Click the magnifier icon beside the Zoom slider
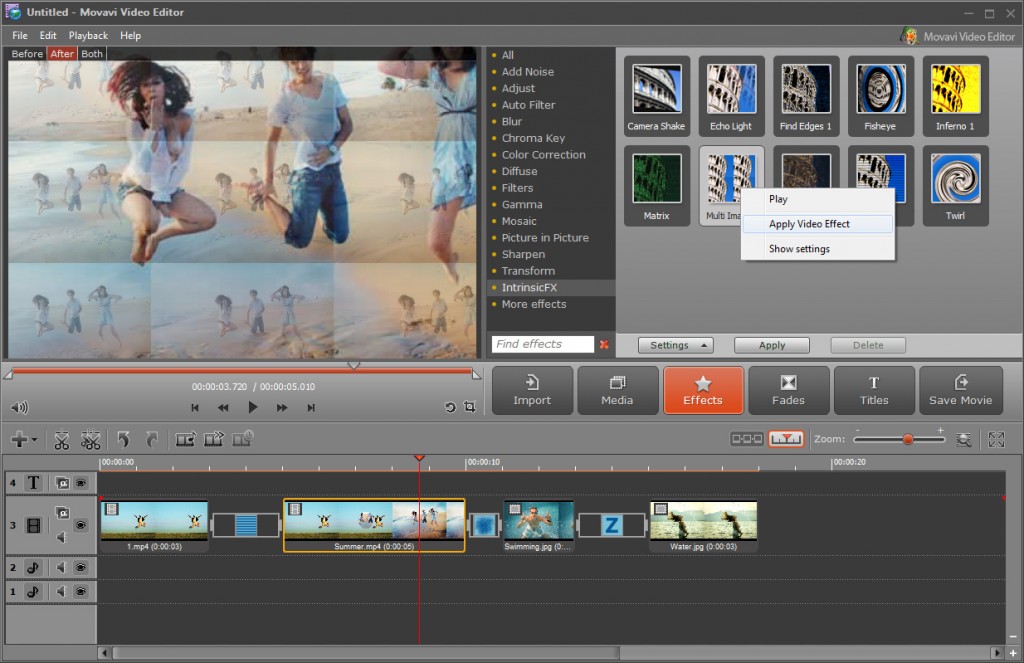Viewport: 1024px width, 663px height. (966, 438)
